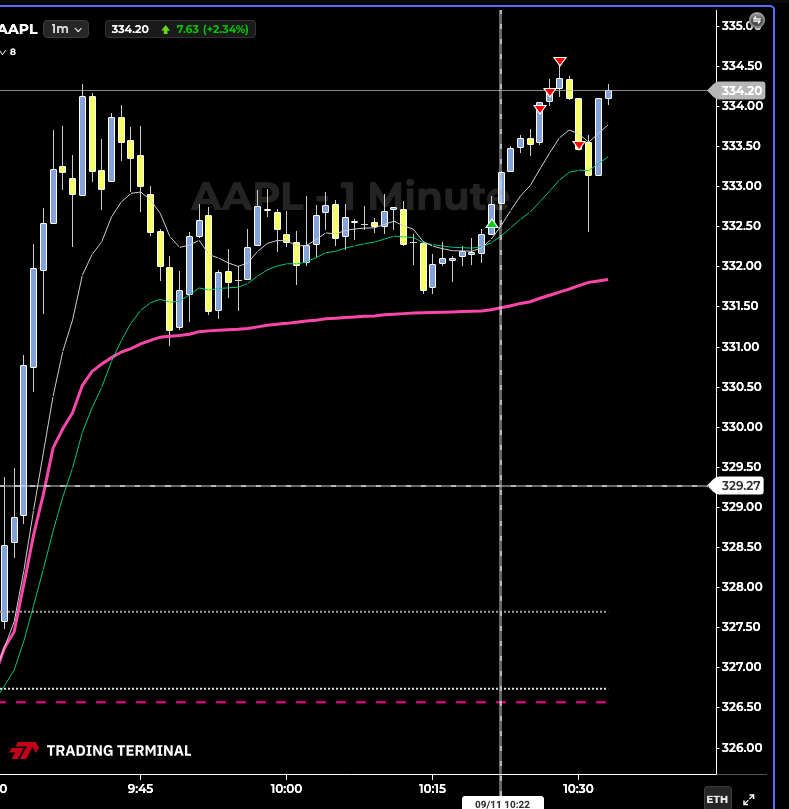Click the 327.00 price axis label
This screenshot has height=809, width=789.
[x=742, y=667]
